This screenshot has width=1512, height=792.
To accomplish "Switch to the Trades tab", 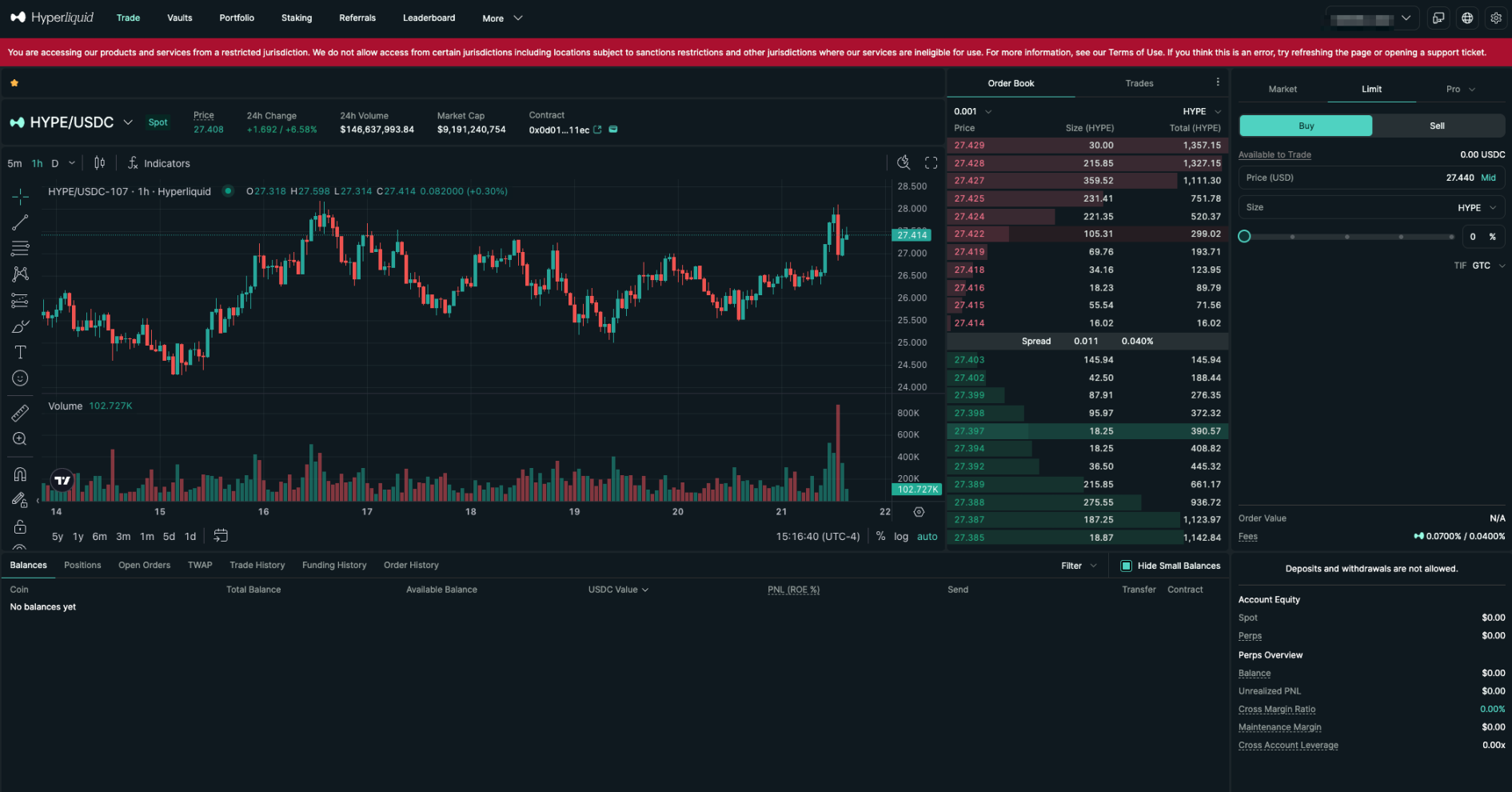I will click(1139, 82).
